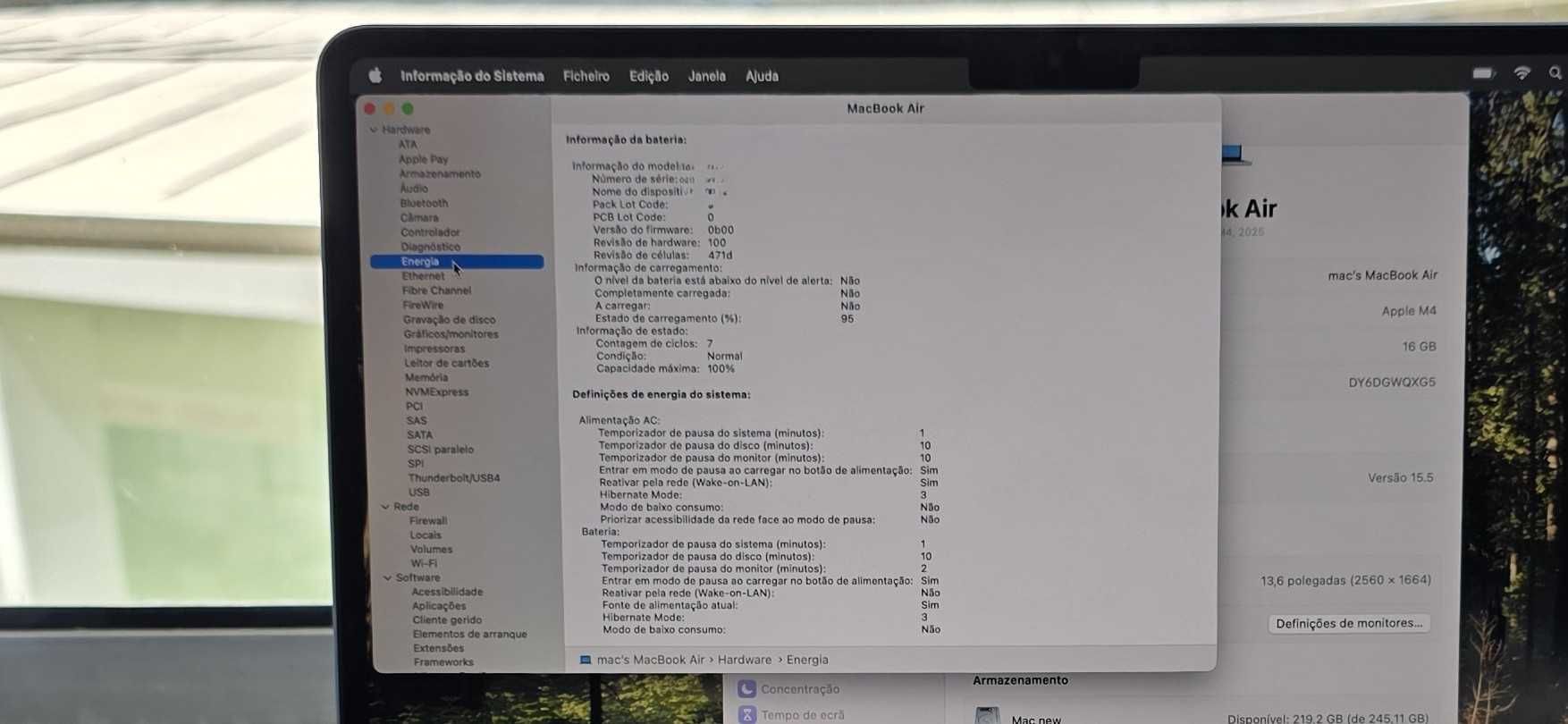Select Apple Pay in the sidebar

pyautogui.click(x=424, y=159)
